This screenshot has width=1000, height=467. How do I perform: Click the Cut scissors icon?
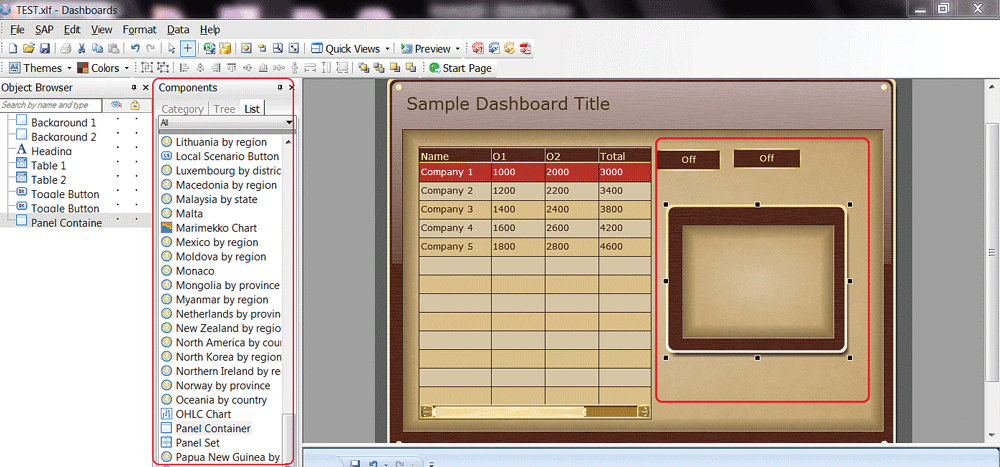coord(83,48)
